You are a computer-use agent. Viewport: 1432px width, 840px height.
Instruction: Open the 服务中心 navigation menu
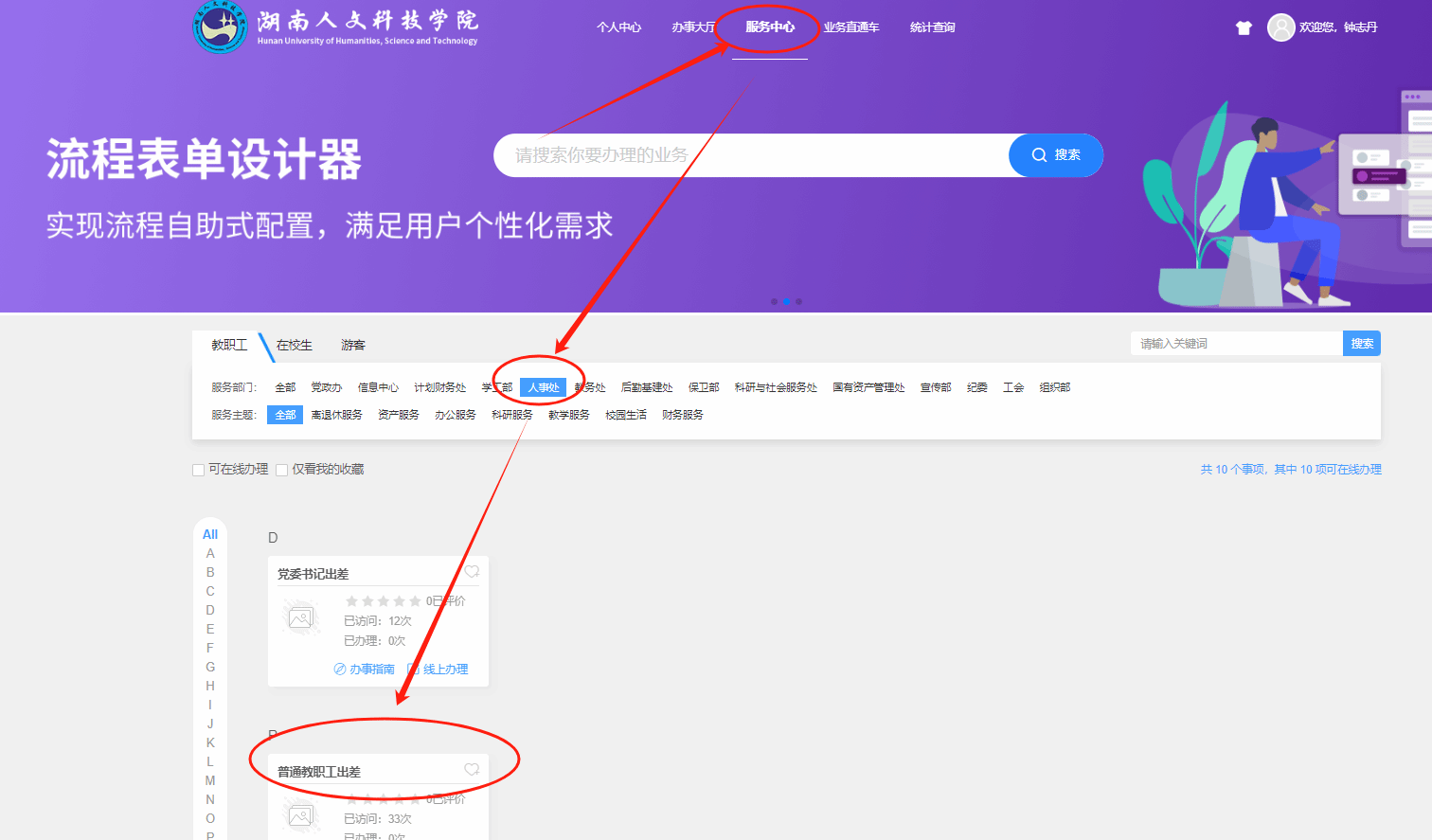[x=769, y=27]
